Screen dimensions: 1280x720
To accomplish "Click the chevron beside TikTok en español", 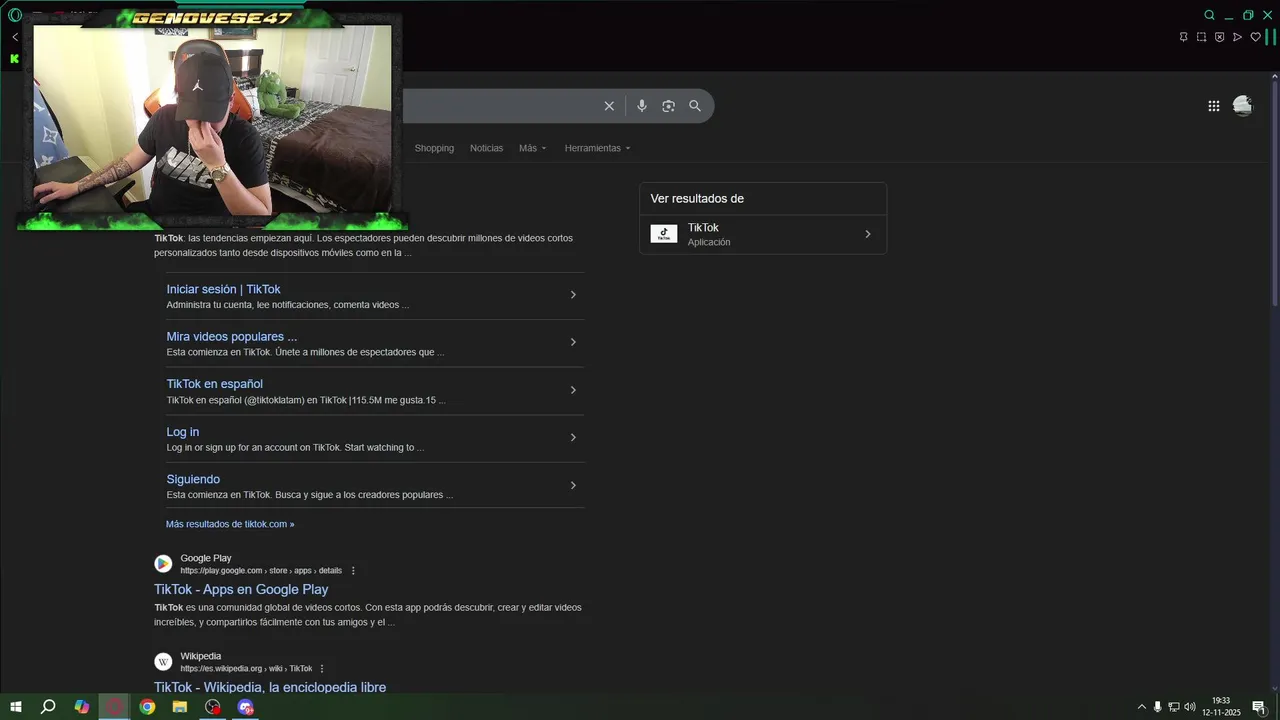I will point(573,390).
